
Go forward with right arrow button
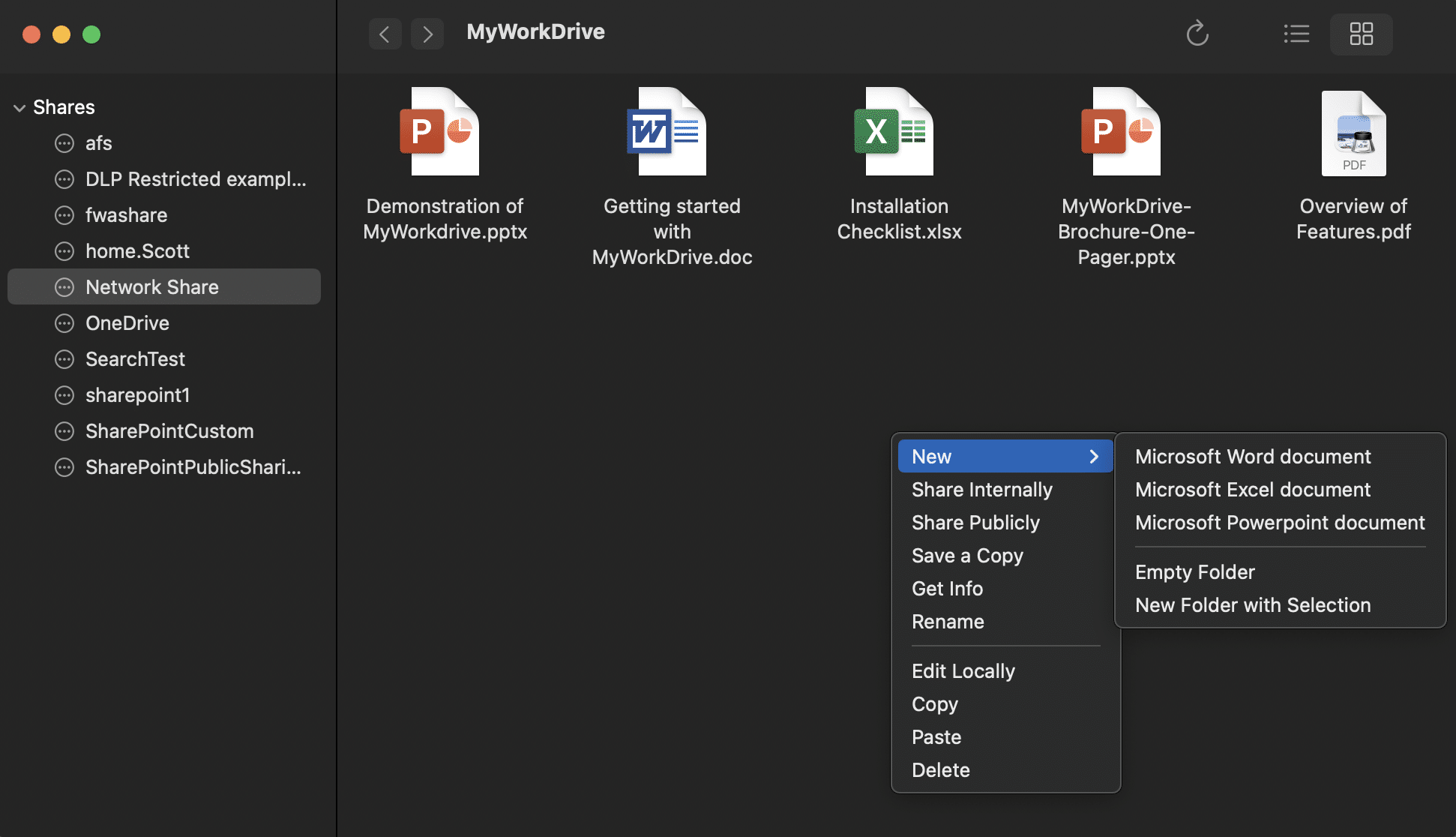coord(427,34)
